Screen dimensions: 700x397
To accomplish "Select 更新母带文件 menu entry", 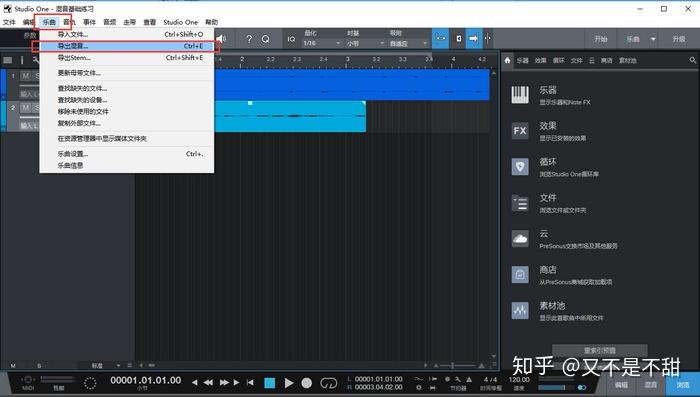I will [127, 73].
